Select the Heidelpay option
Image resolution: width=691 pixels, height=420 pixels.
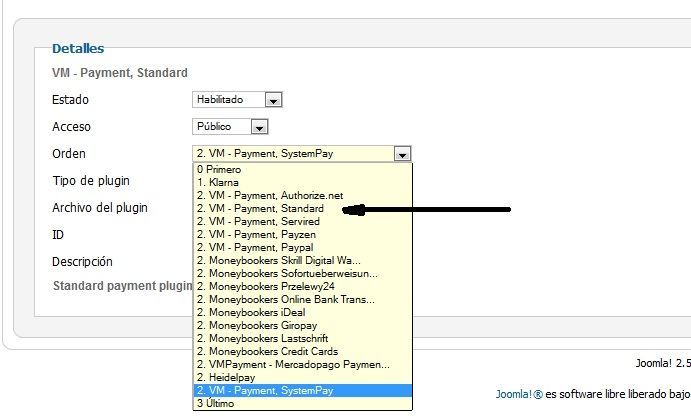click(x=302, y=378)
